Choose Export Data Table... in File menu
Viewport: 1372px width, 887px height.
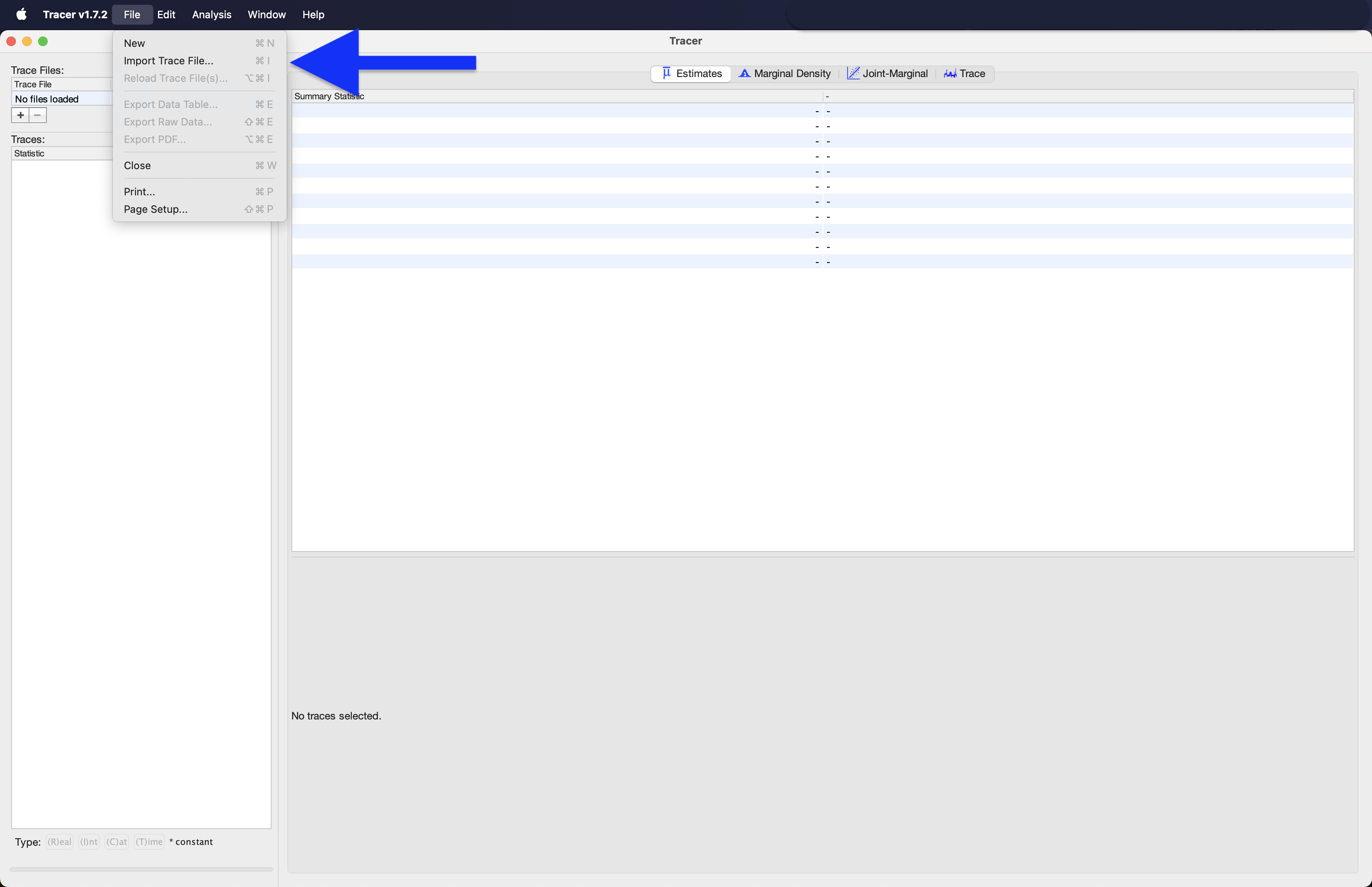click(x=199, y=104)
